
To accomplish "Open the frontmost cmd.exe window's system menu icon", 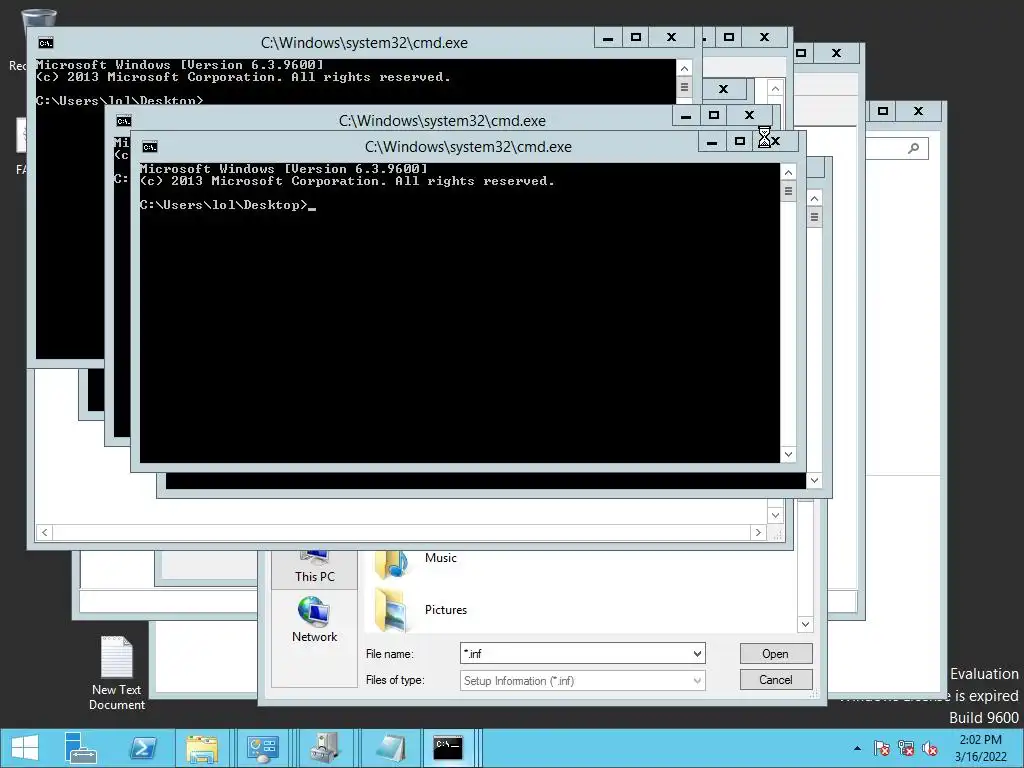I will 150,147.
